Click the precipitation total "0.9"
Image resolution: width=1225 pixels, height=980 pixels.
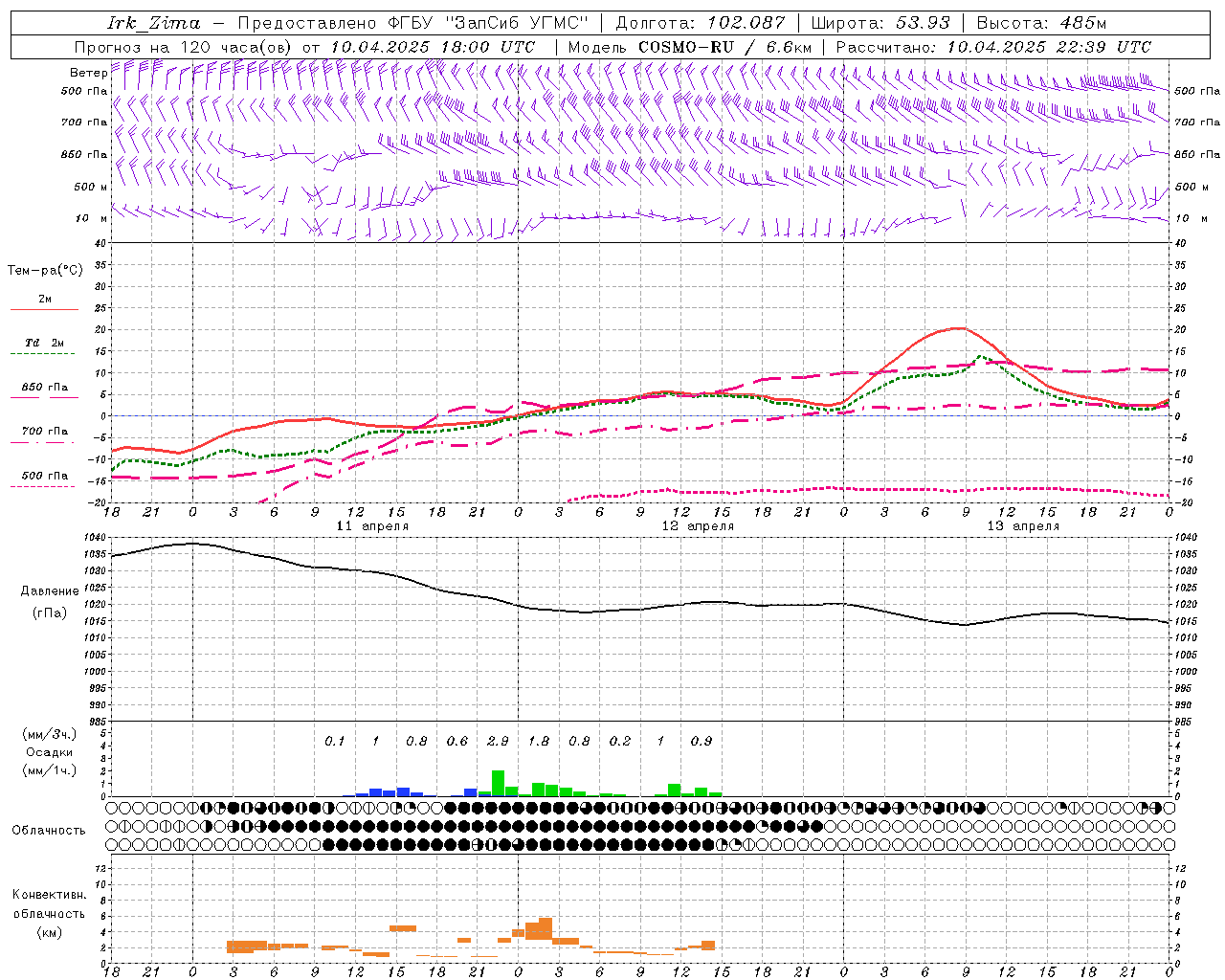click(x=702, y=741)
